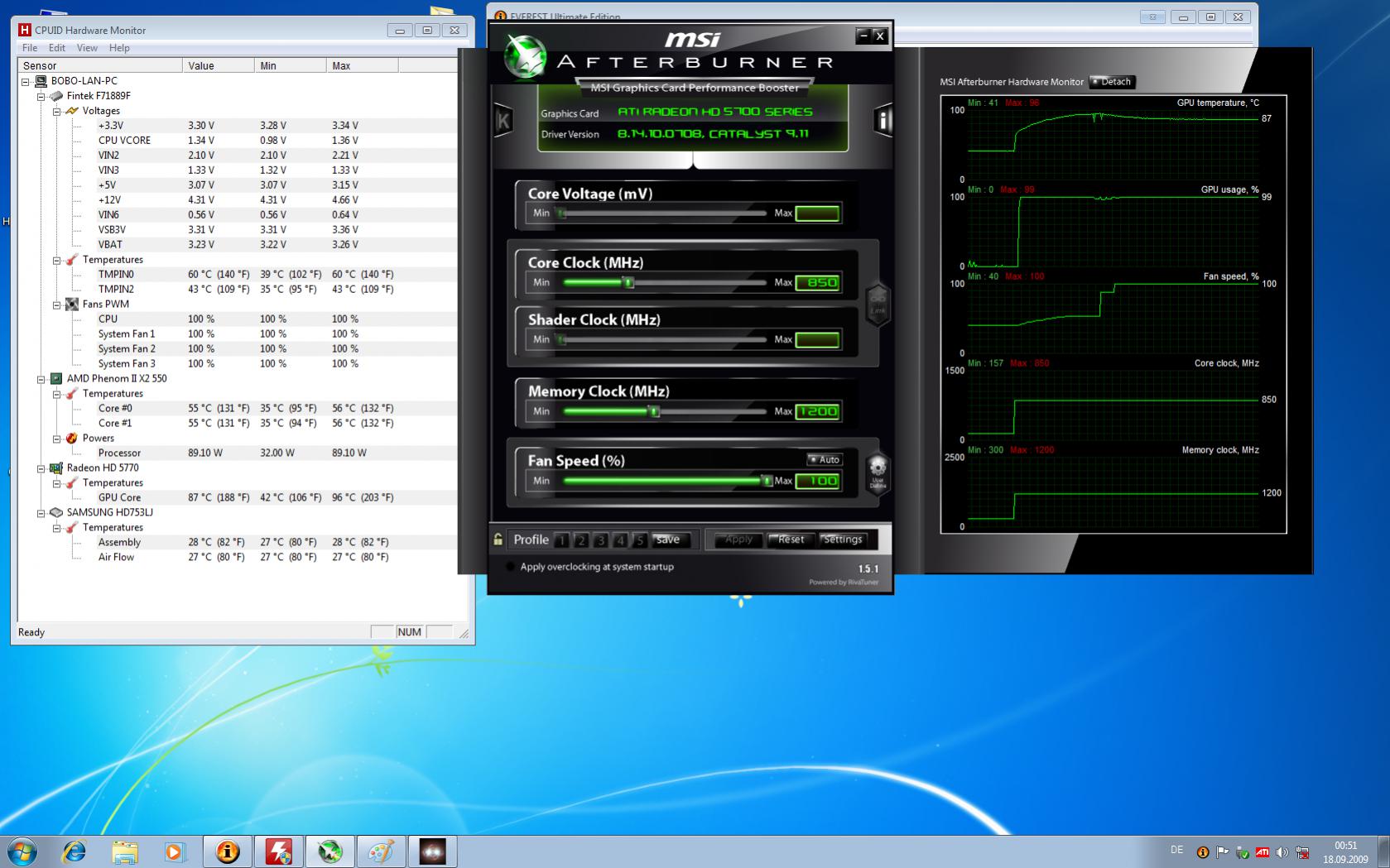Image resolution: width=1390 pixels, height=868 pixels.
Task: Click the Core Clock value field showing 850
Action: 818,283
